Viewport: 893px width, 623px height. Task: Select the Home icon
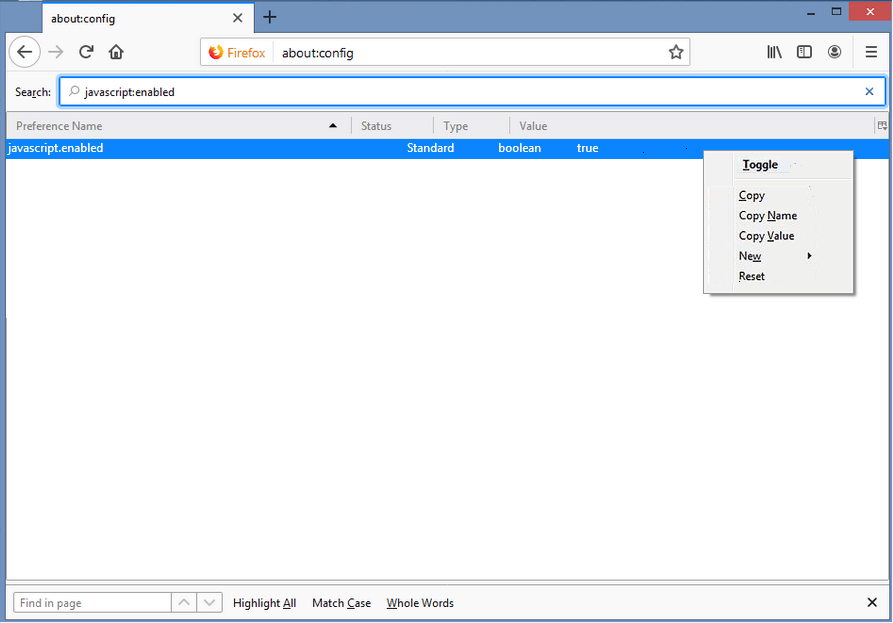[115, 51]
